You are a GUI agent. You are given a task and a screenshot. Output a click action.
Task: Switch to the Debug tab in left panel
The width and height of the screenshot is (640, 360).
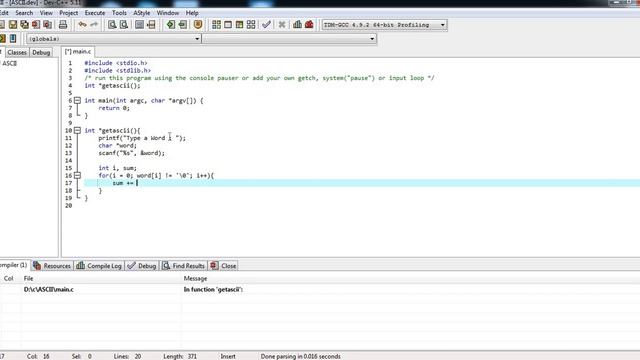(41, 53)
